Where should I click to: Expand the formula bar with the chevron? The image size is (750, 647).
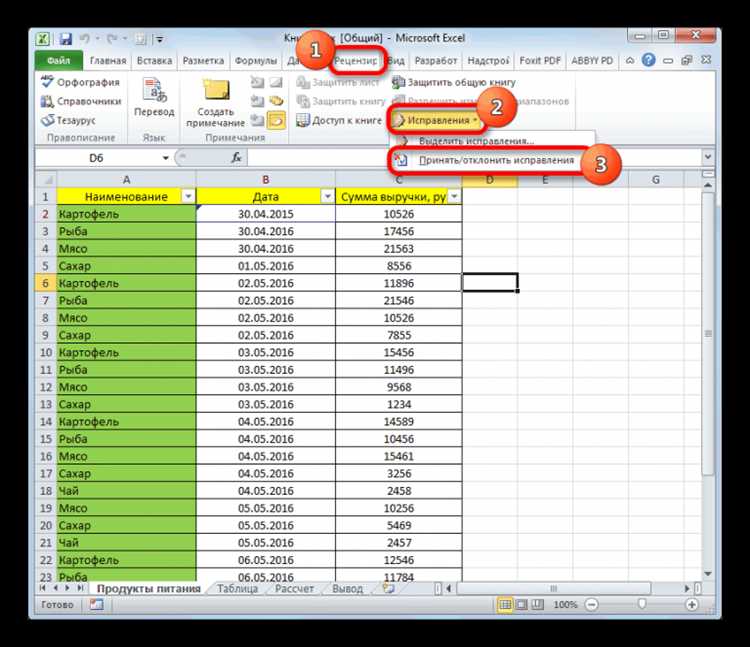(708, 157)
